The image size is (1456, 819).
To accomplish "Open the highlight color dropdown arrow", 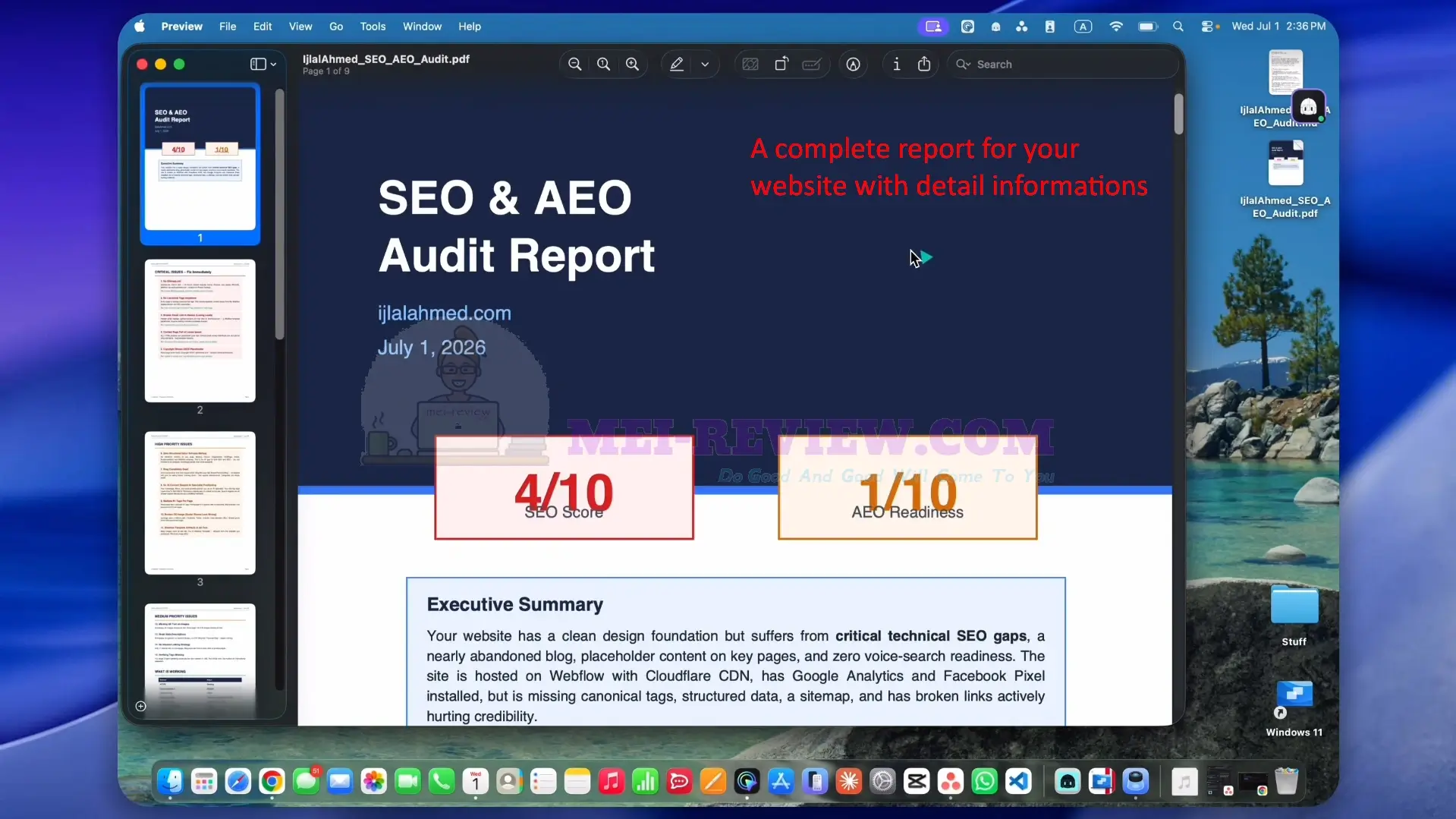I will [x=705, y=65].
